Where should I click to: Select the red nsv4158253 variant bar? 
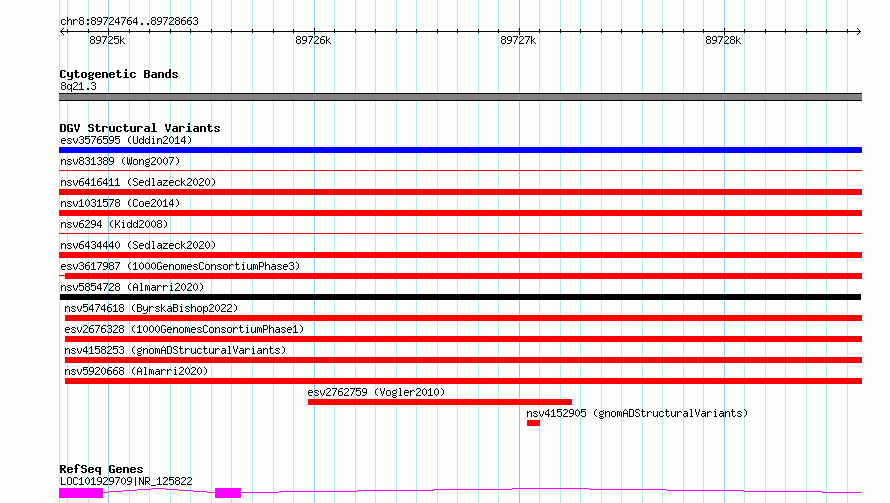463,360
